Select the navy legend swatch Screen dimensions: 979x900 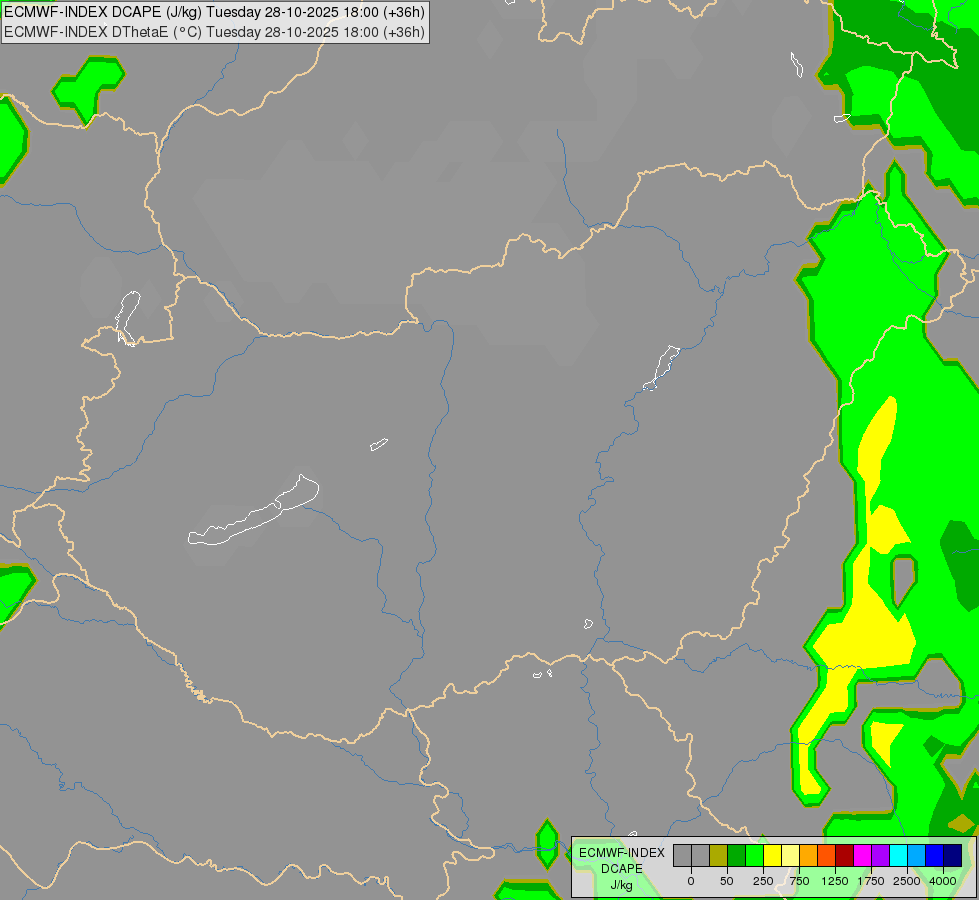point(953,855)
